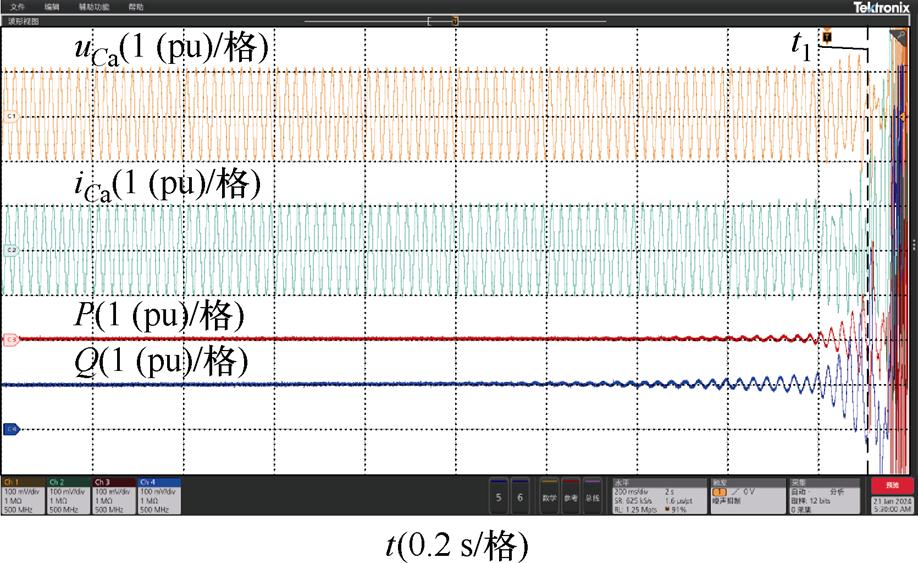Enable channel 6 using the 6 button
The height and width of the screenshot is (563, 918).
pos(520,496)
